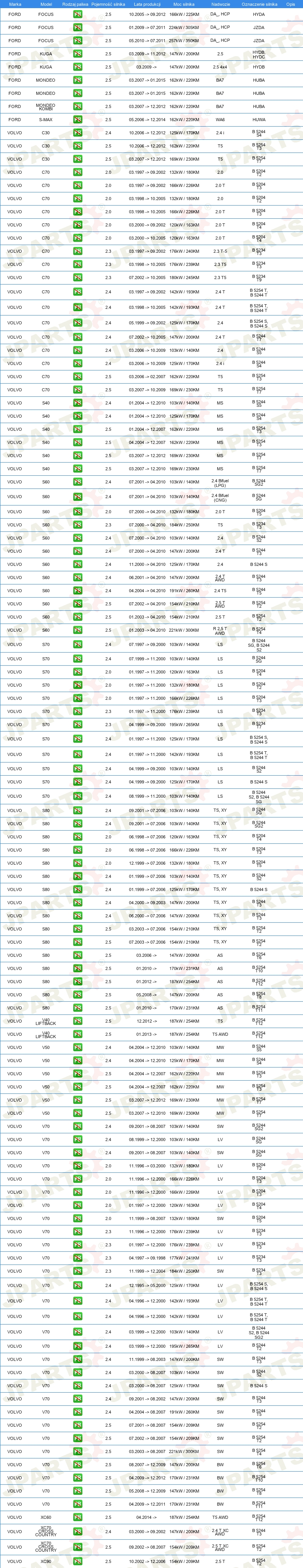Click power value 180kW / 245KM in C70 row

pos(184,278)
